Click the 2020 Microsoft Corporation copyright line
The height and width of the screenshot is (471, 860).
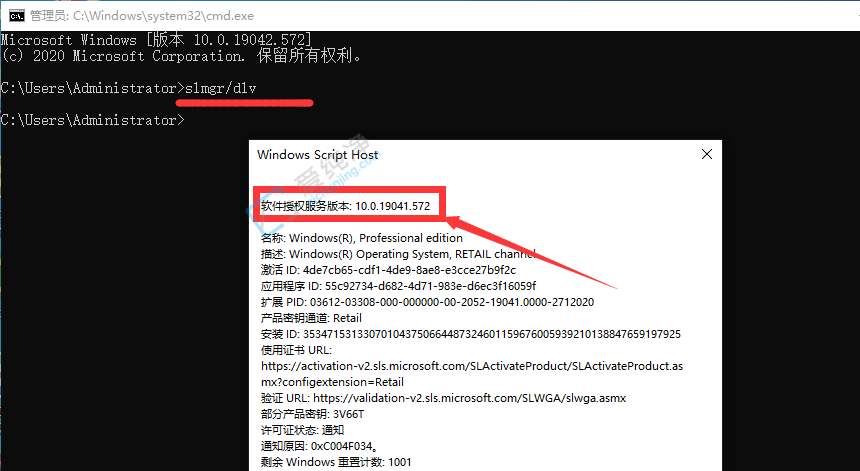click(181, 56)
